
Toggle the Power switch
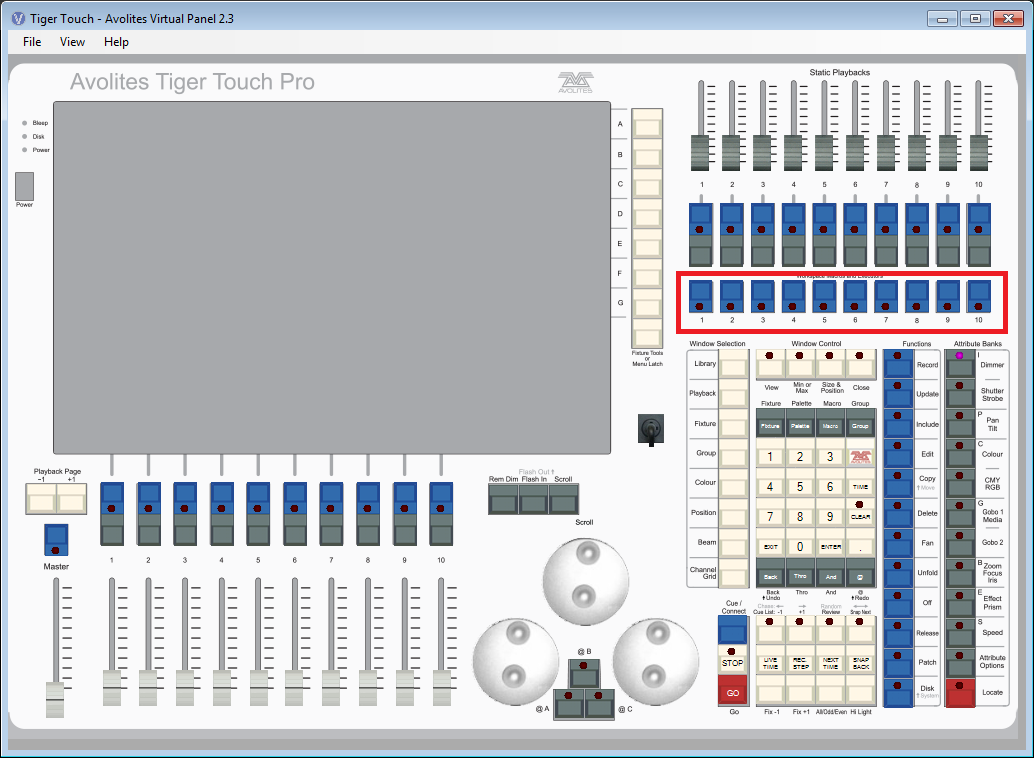(x=25, y=186)
